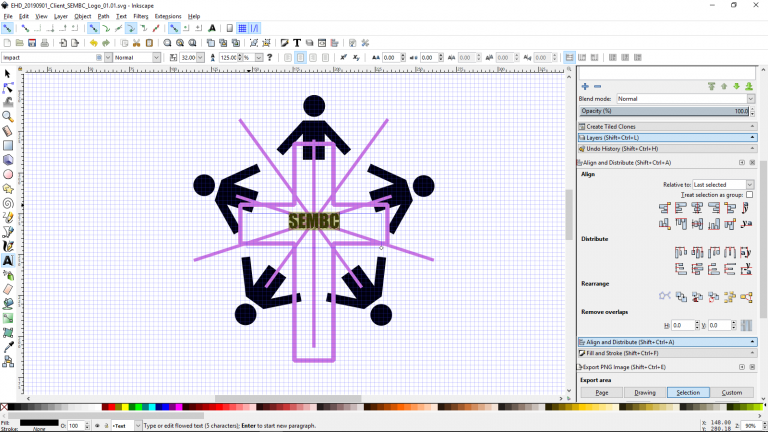This screenshot has height=432, width=768.
Task: Open the Impact font family dropdown
Action: click(108, 58)
